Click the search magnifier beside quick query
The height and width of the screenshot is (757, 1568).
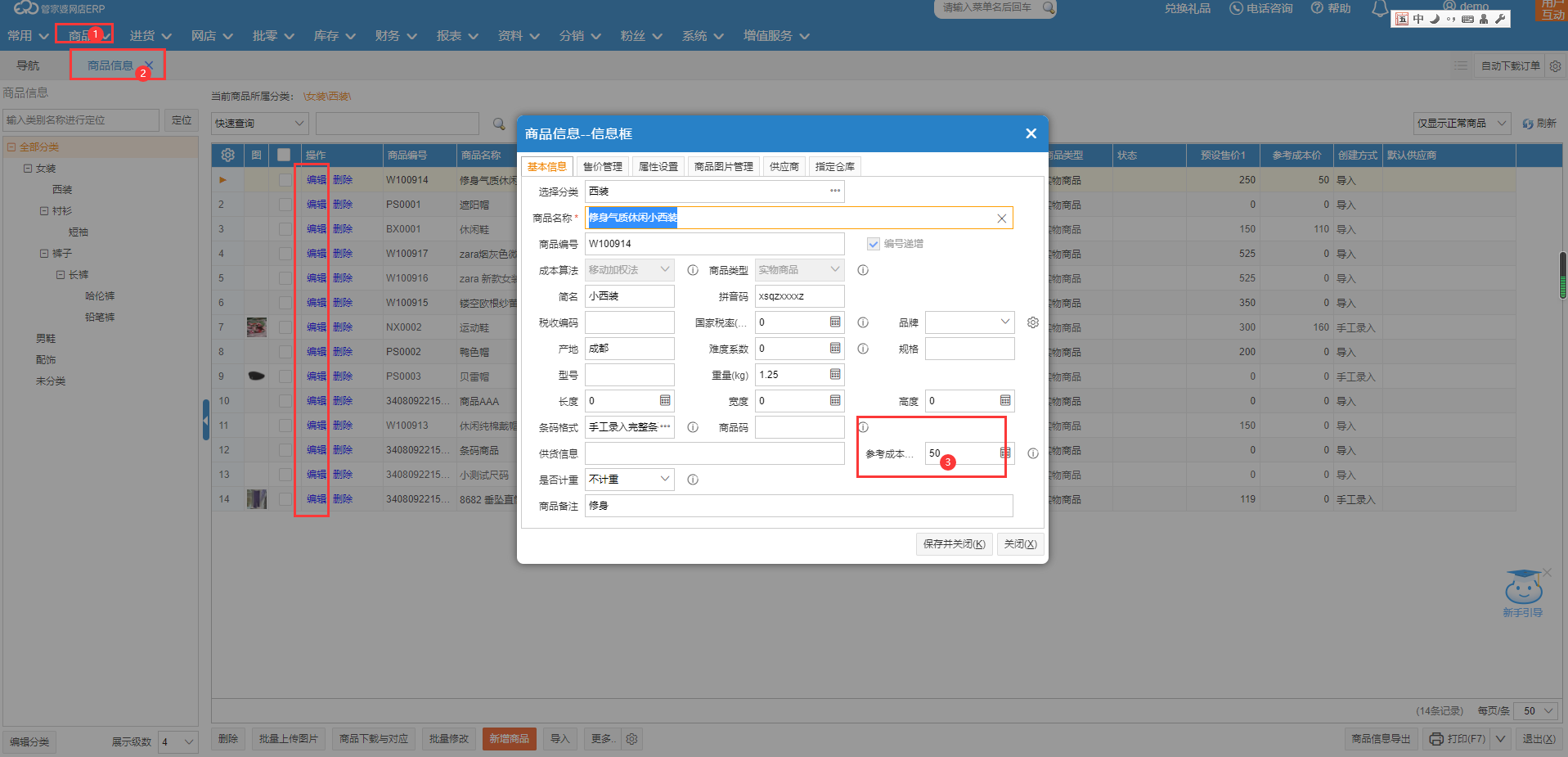pos(499,124)
